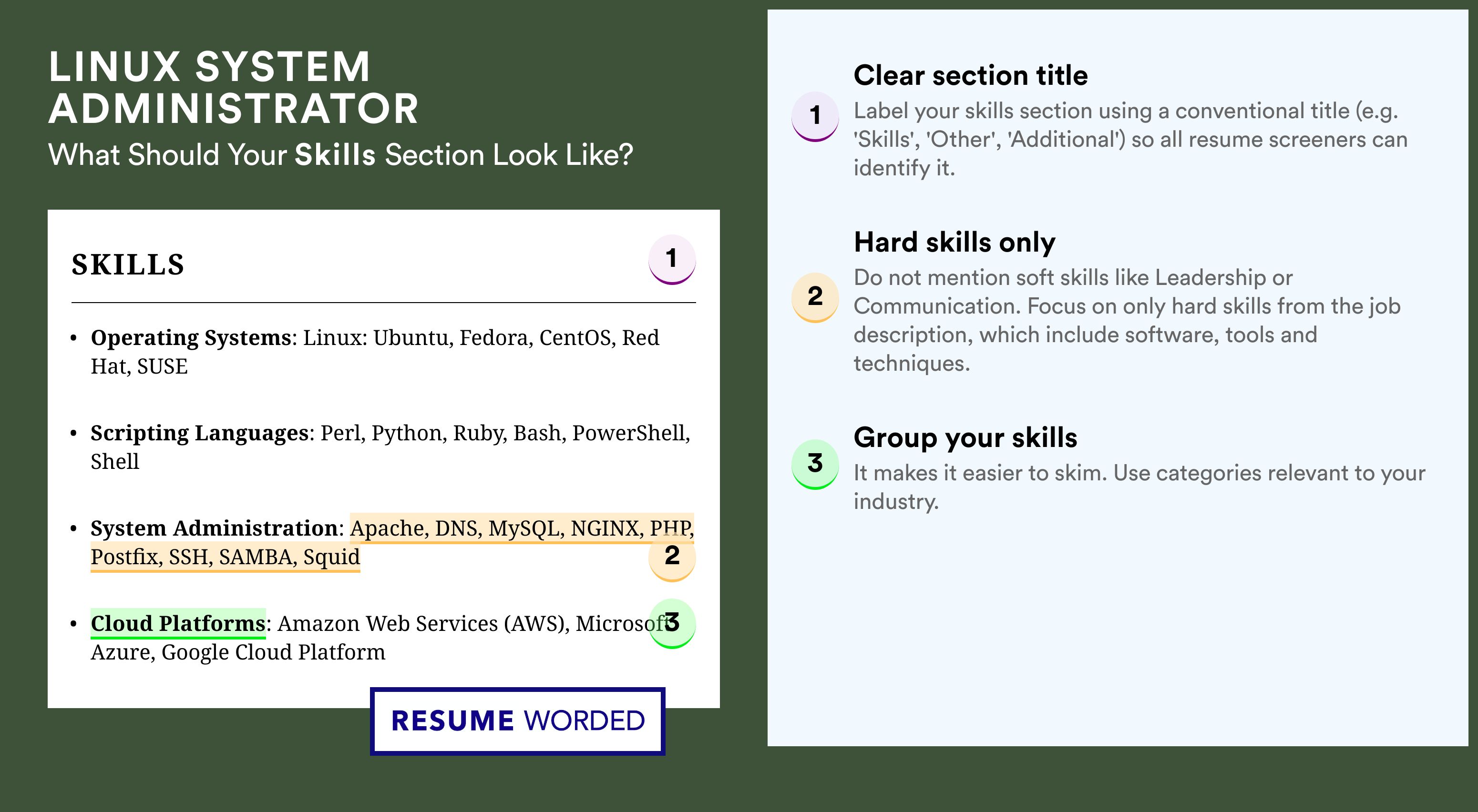This screenshot has height=812, width=1478.
Task: Click the 'Hat, SUSE' text line
Action: pos(139,366)
